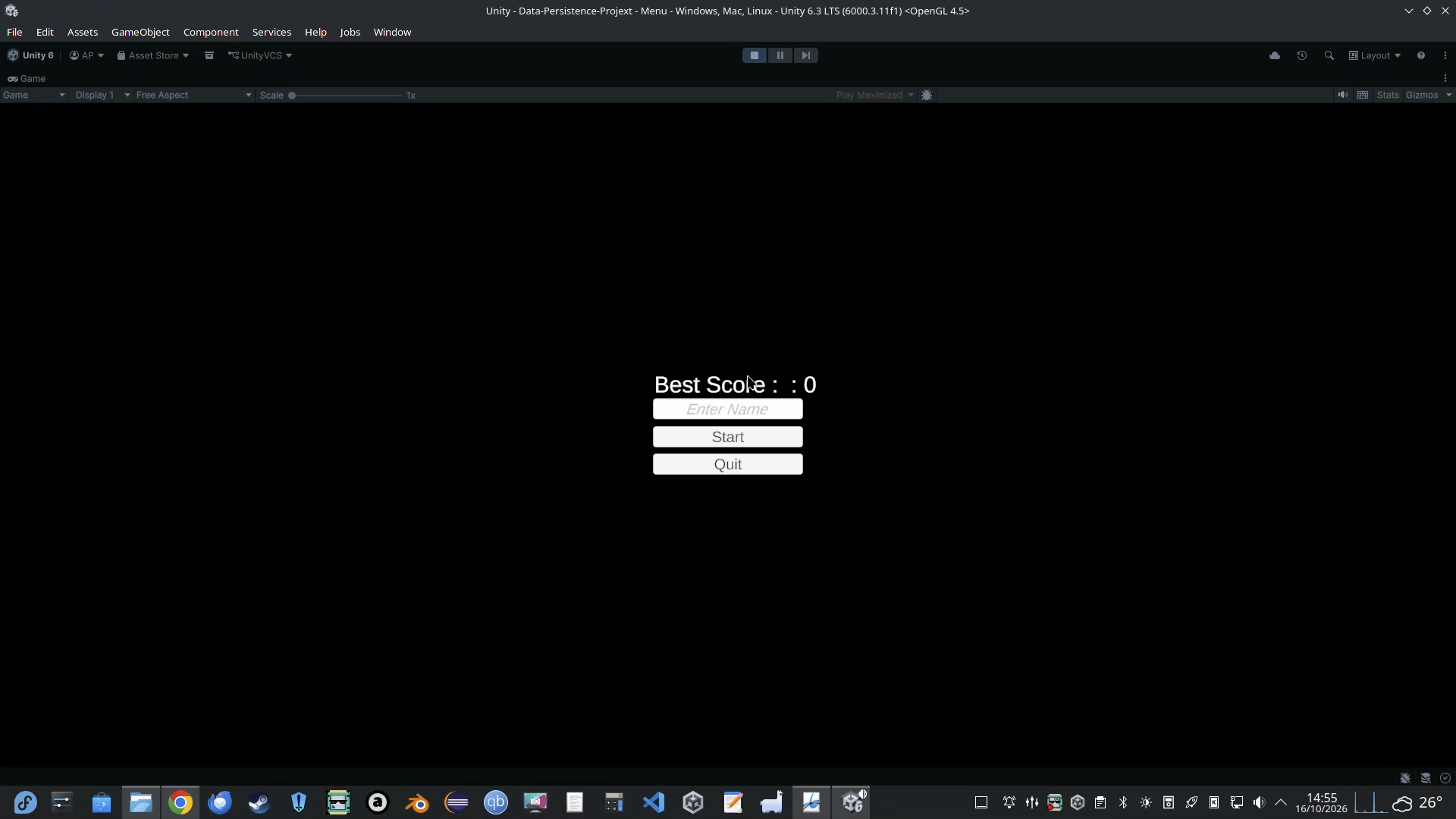Viewport: 1456px width, 819px height.
Task: Open Visual Studio Code from the taskbar
Action: 654,802
